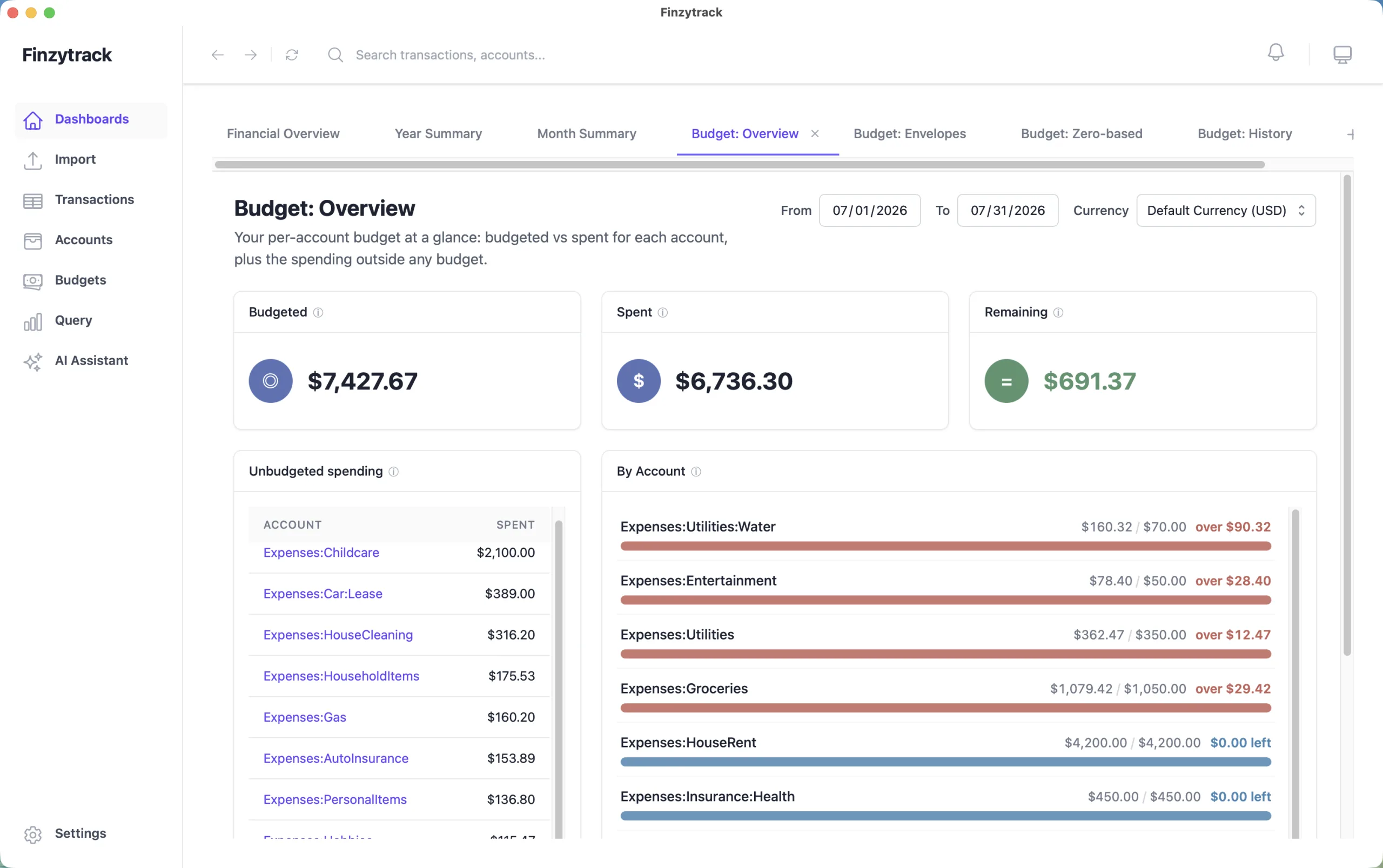The height and width of the screenshot is (868, 1383).
Task: Switch to Year Summary tab
Action: pyautogui.click(x=438, y=133)
